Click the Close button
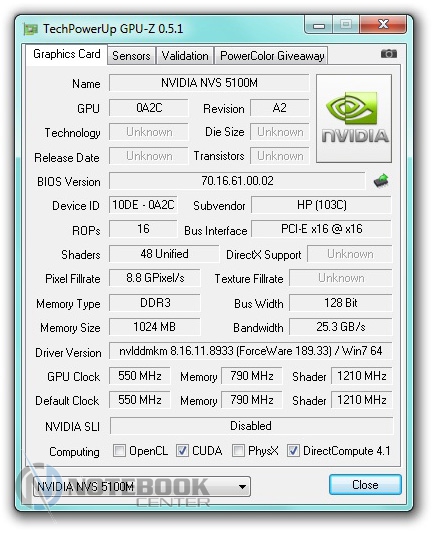Viewport: 435px width, 534px height. click(x=365, y=484)
